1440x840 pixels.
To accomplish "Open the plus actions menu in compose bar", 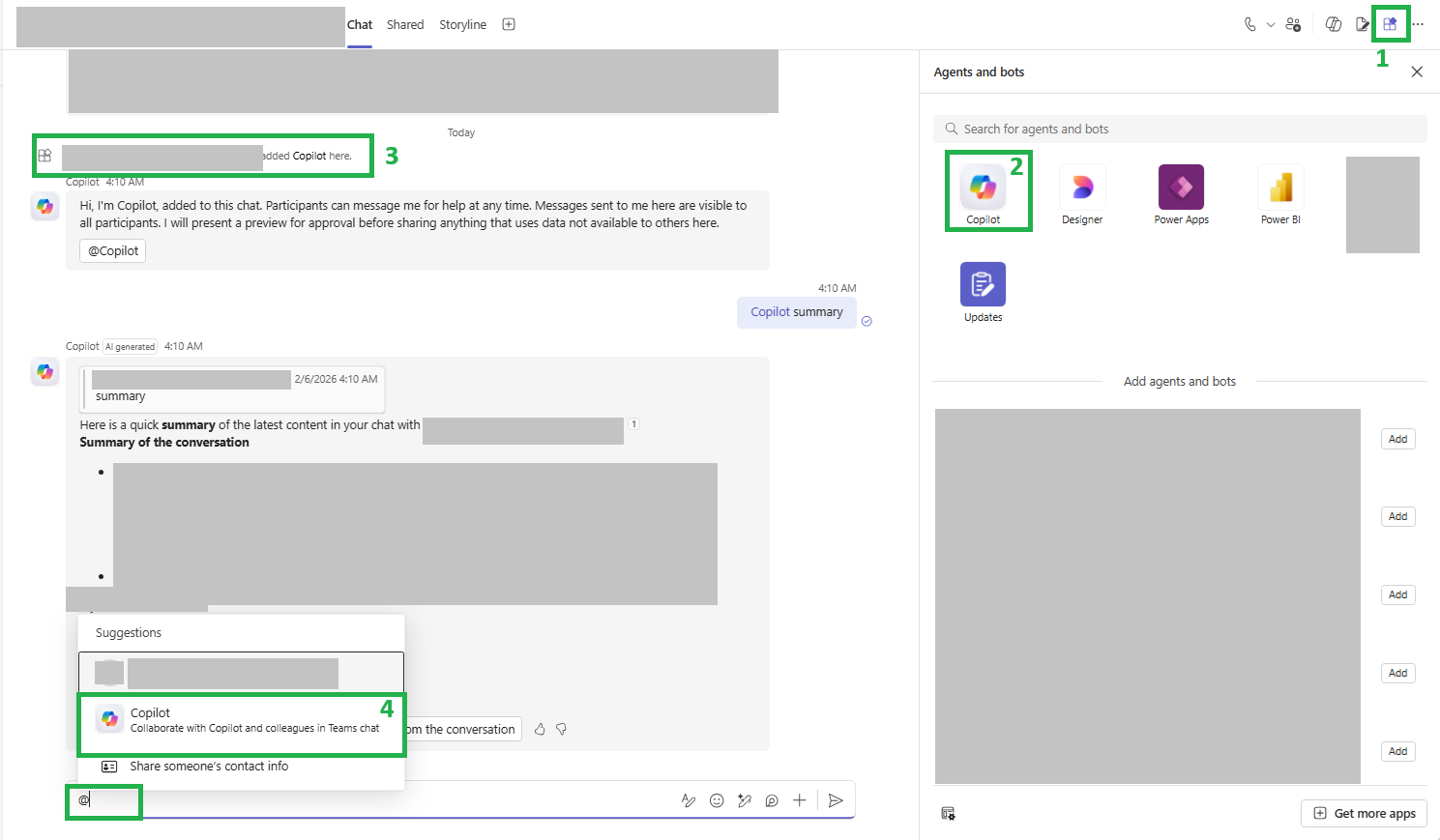I will [800, 800].
